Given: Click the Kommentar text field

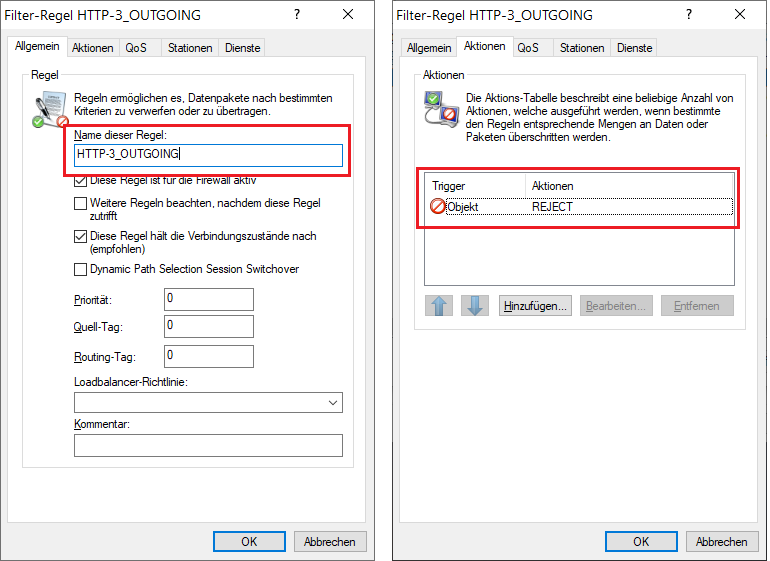Looking at the screenshot, I should coord(208,445).
